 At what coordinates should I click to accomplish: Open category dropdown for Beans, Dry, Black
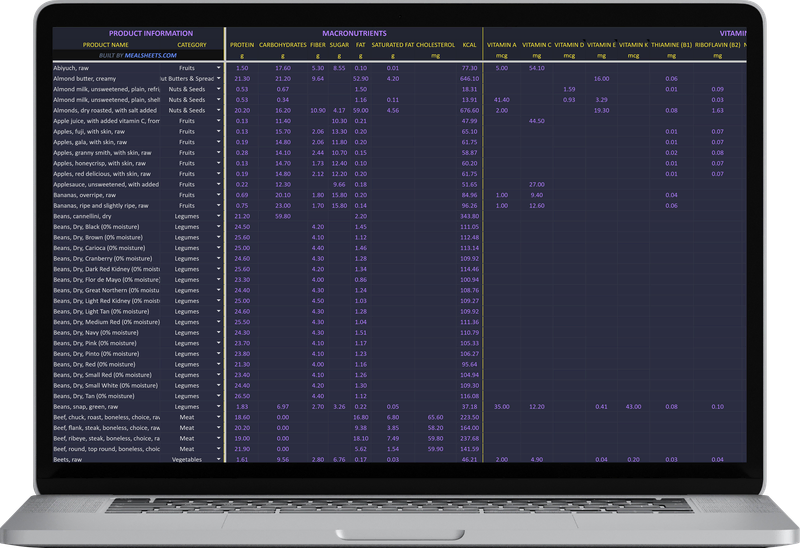(219, 227)
